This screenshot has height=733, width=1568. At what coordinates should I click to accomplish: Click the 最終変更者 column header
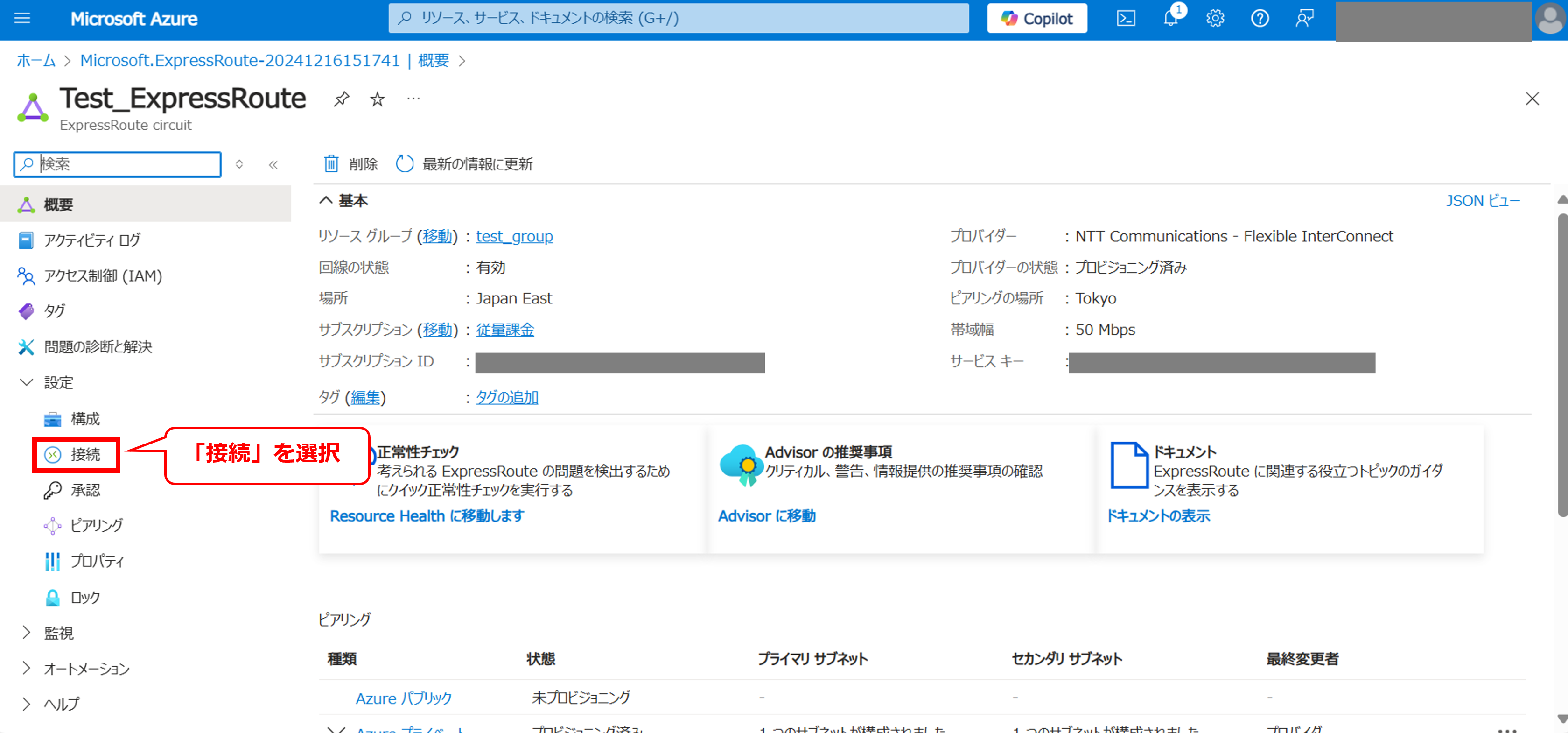tap(1302, 659)
